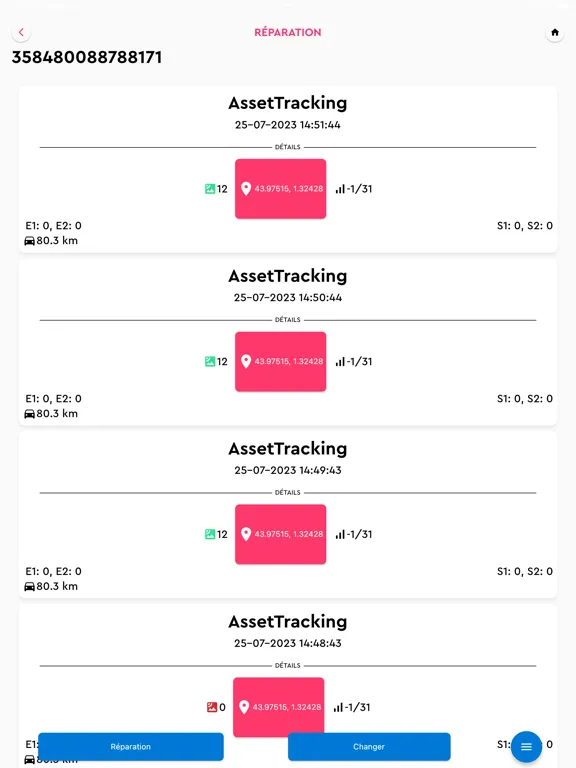
Task: Tap the back arrow icon
Action: coord(21,32)
